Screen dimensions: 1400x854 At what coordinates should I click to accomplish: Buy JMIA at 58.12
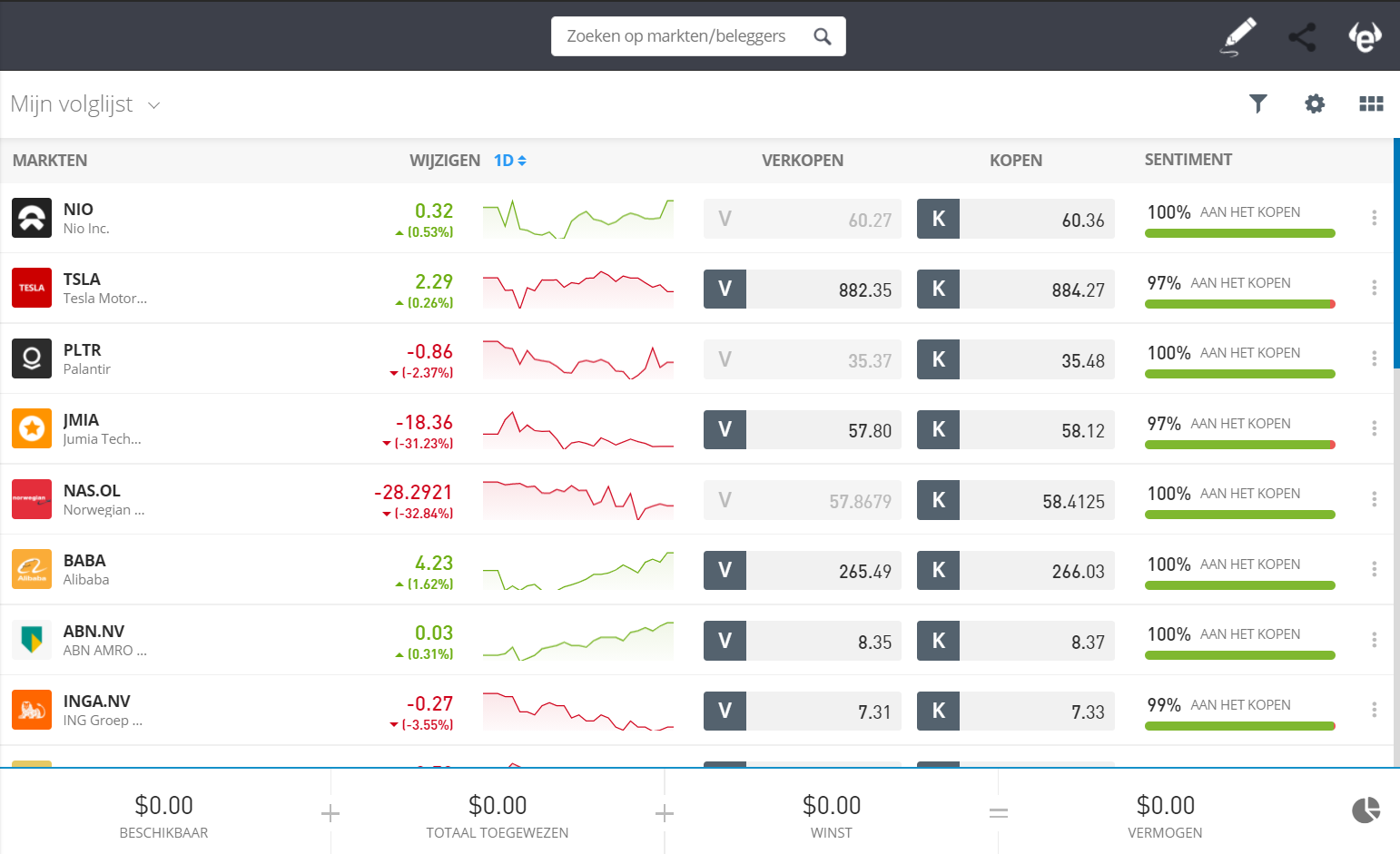click(1016, 429)
